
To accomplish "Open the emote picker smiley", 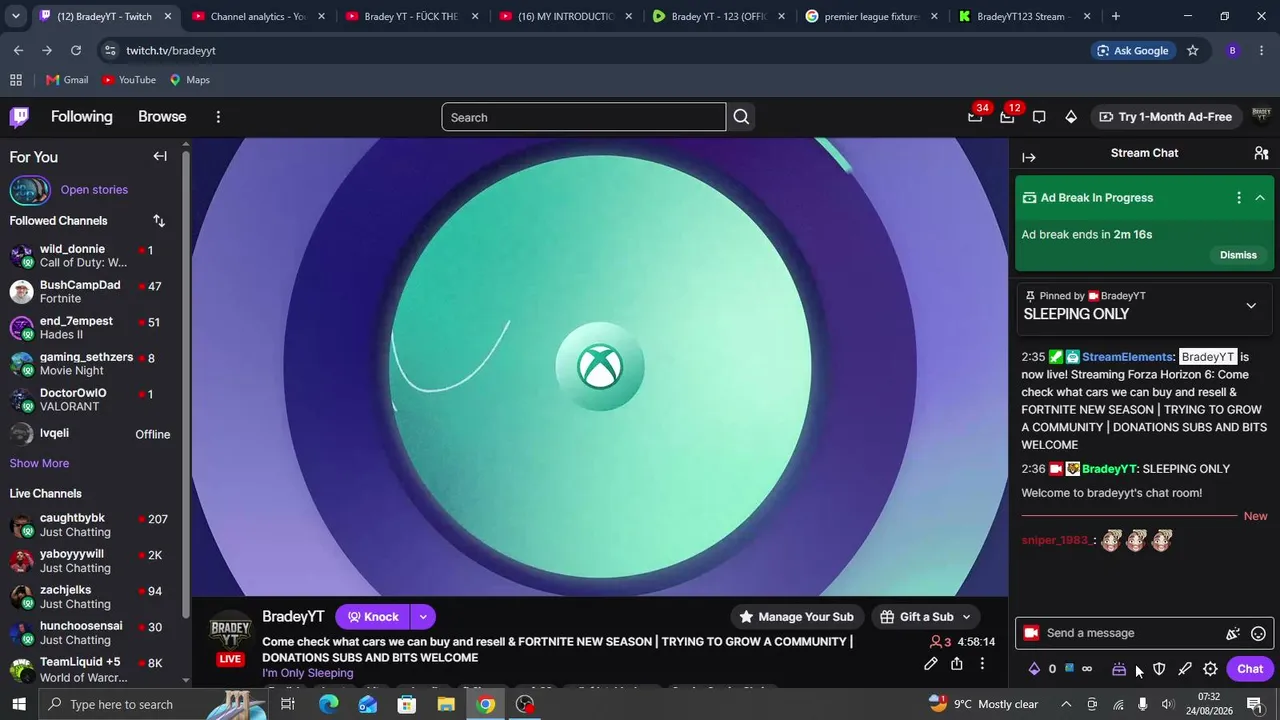I will (1259, 633).
